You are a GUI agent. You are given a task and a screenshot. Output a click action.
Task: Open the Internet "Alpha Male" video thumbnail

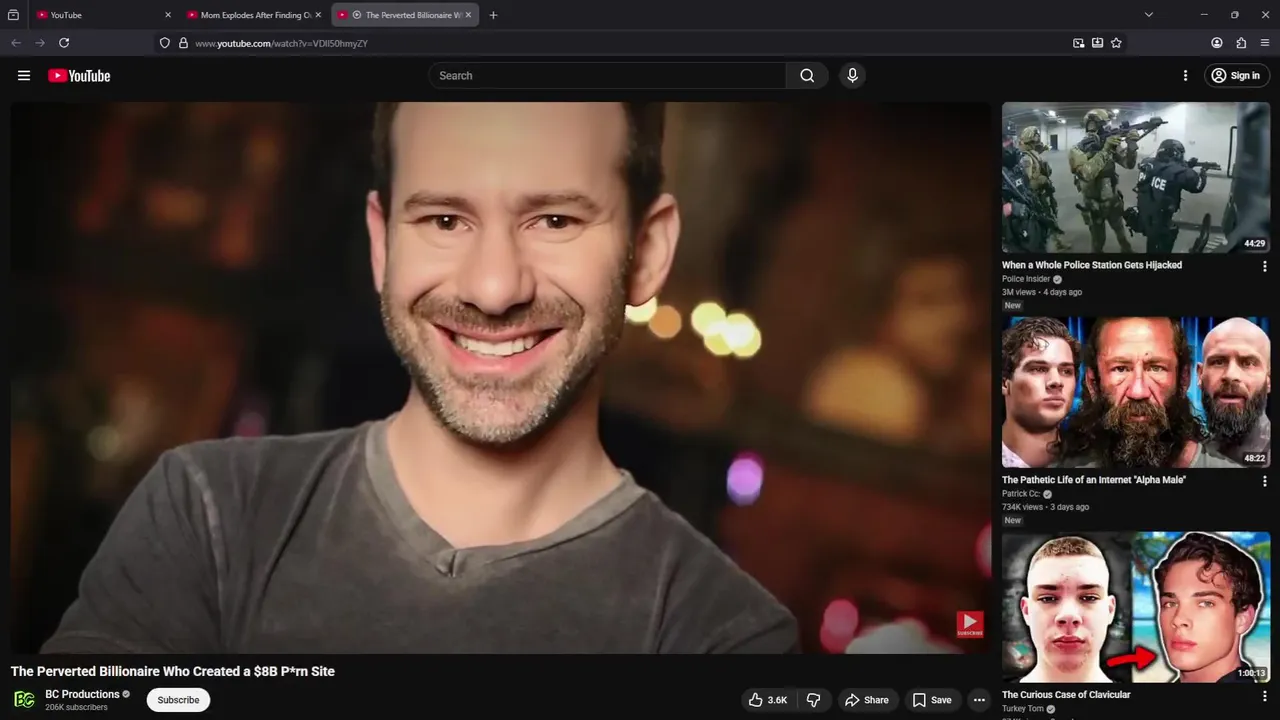click(x=1136, y=392)
